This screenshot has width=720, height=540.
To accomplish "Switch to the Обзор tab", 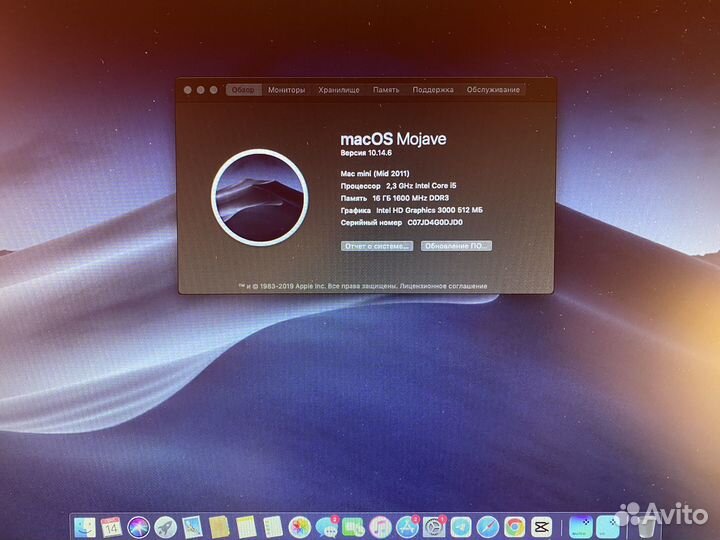I will pos(243,90).
